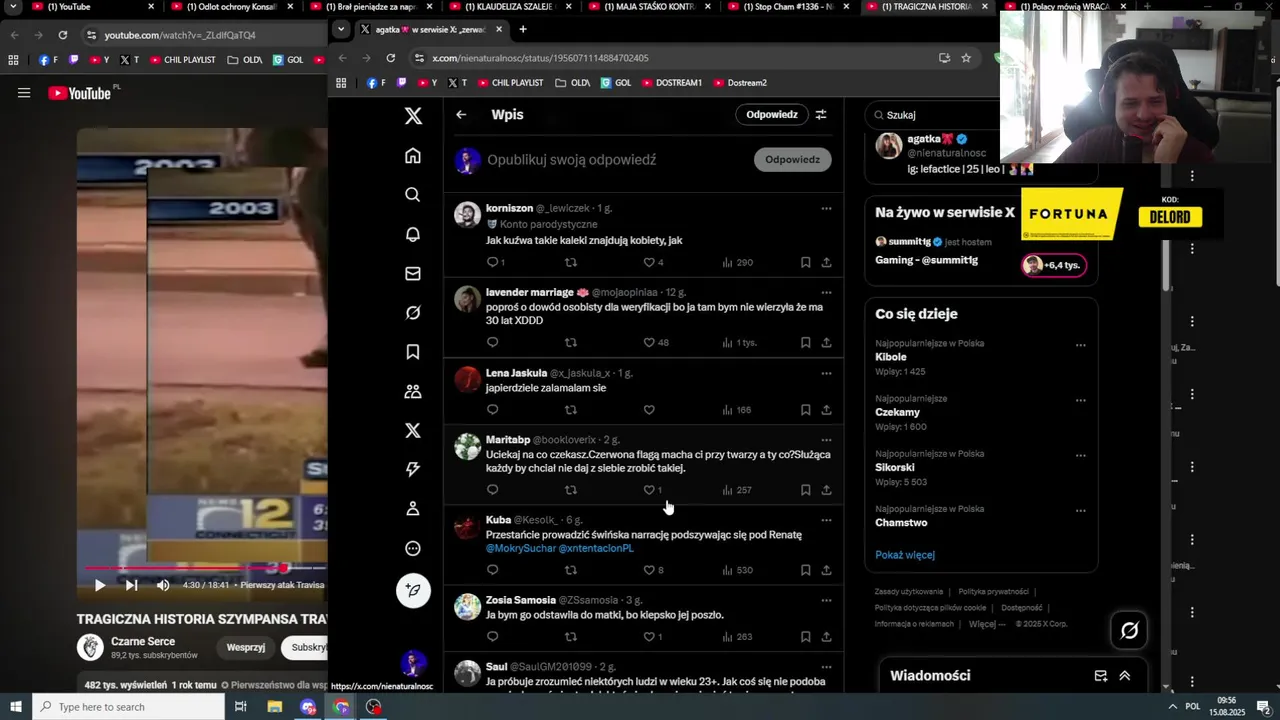Click the Odpowiedz header button

(772, 115)
